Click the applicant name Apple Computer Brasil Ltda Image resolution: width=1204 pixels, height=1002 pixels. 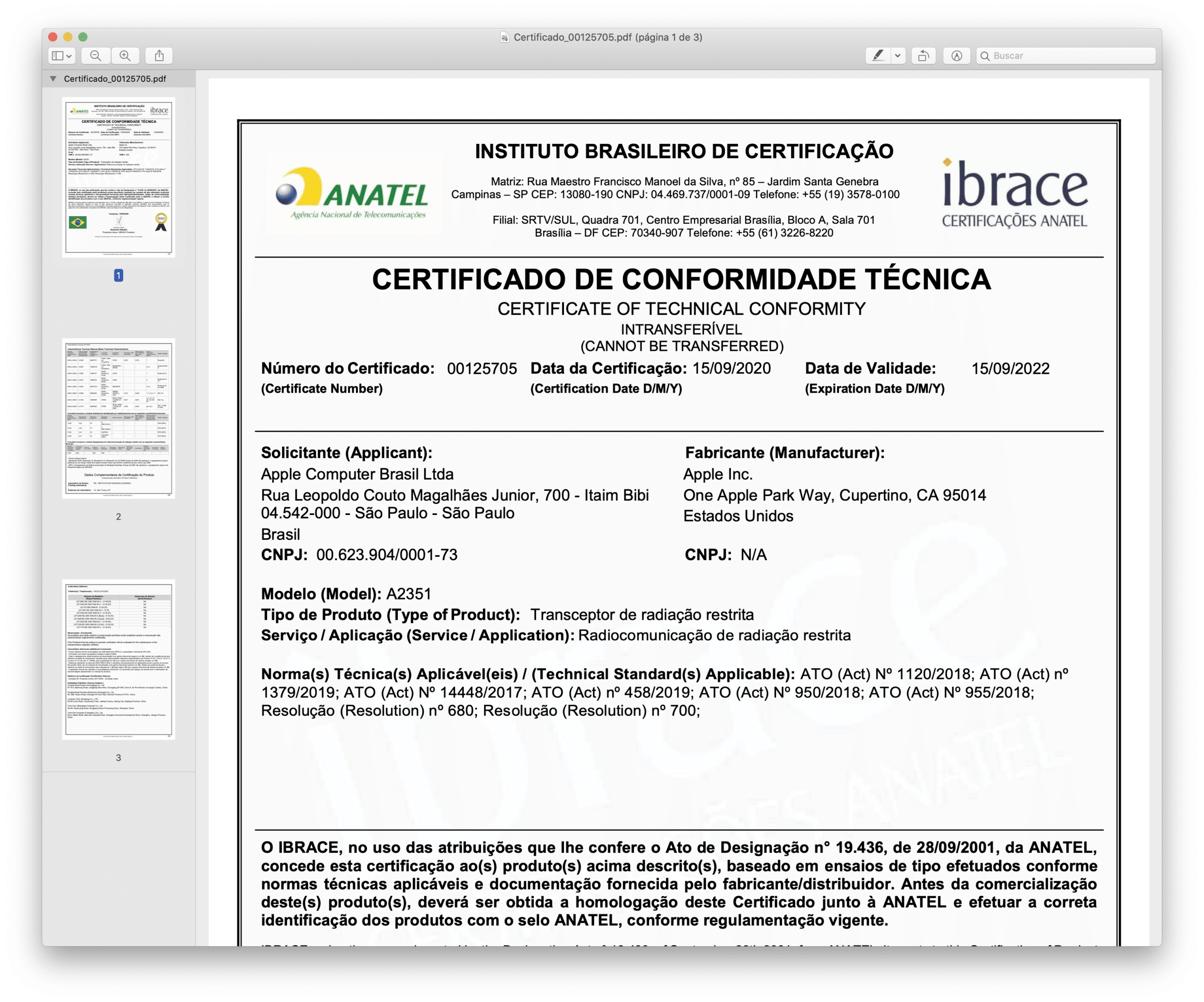(357, 474)
